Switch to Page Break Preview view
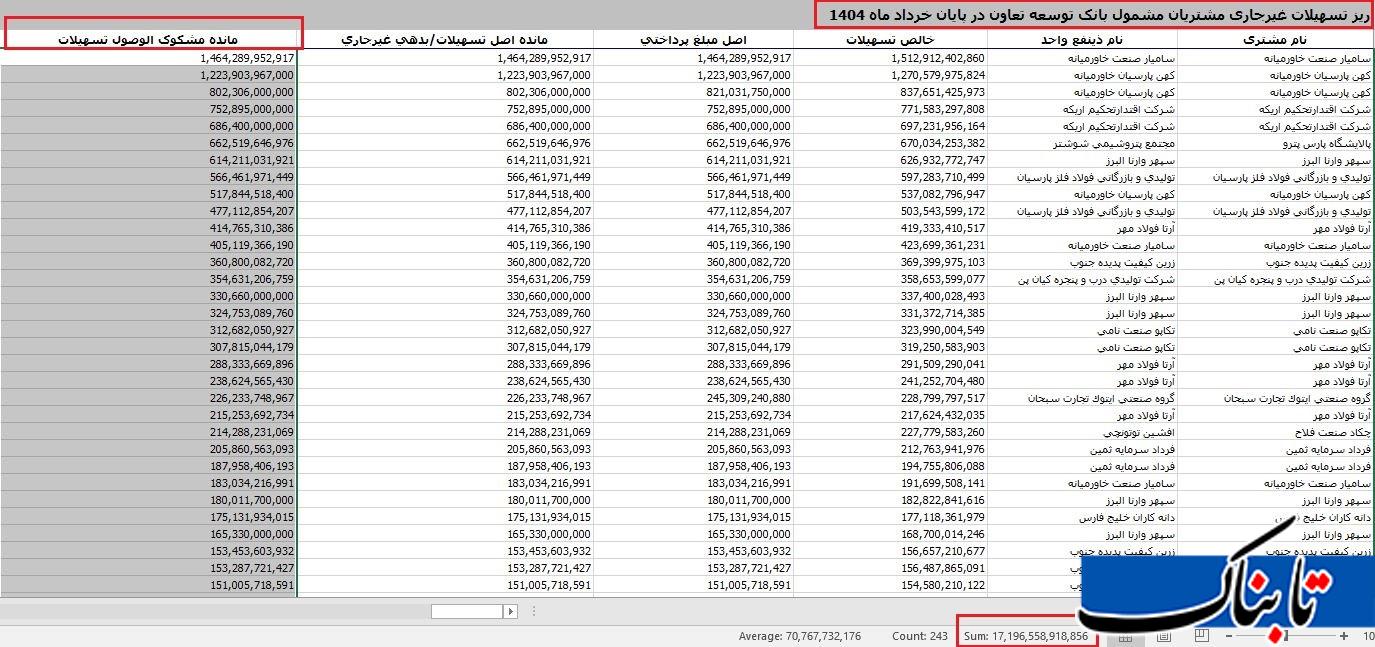Screen dimensions: 1375x647 (x=1202, y=636)
